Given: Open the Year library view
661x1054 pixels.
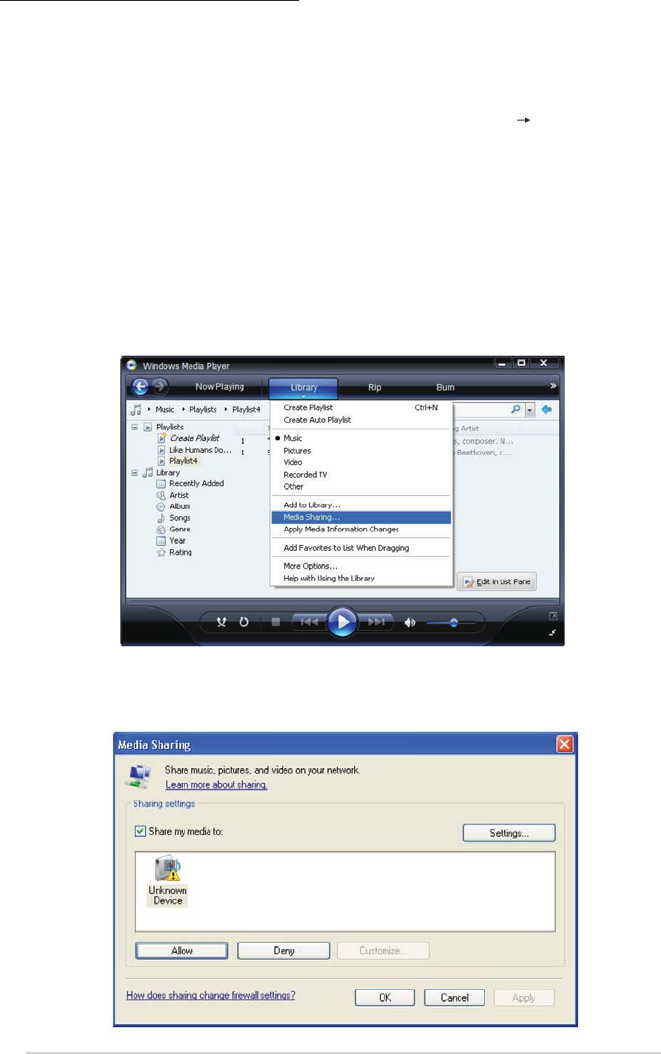Looking at the screenshot, I should 178,540.
